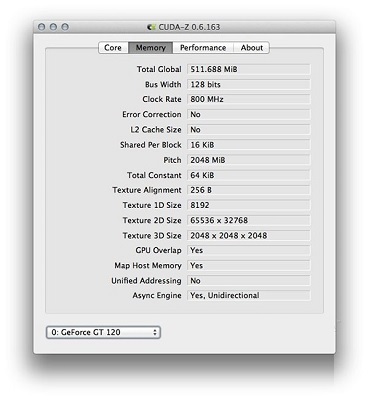
Task: Switch to the Core tab
Action: 113,48
